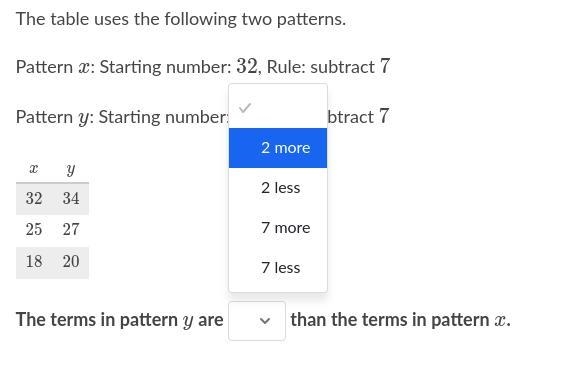Click the x column header

point(34,169)
